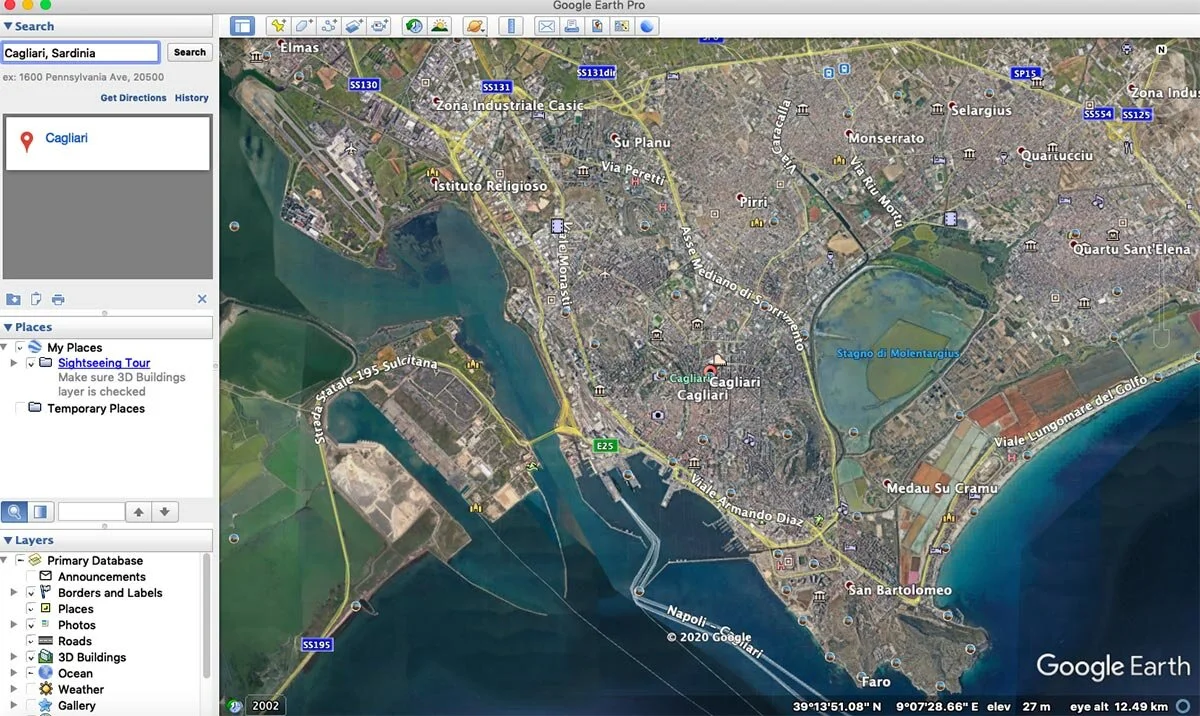Uncheck the Places layer checkbox

(31, 608)
